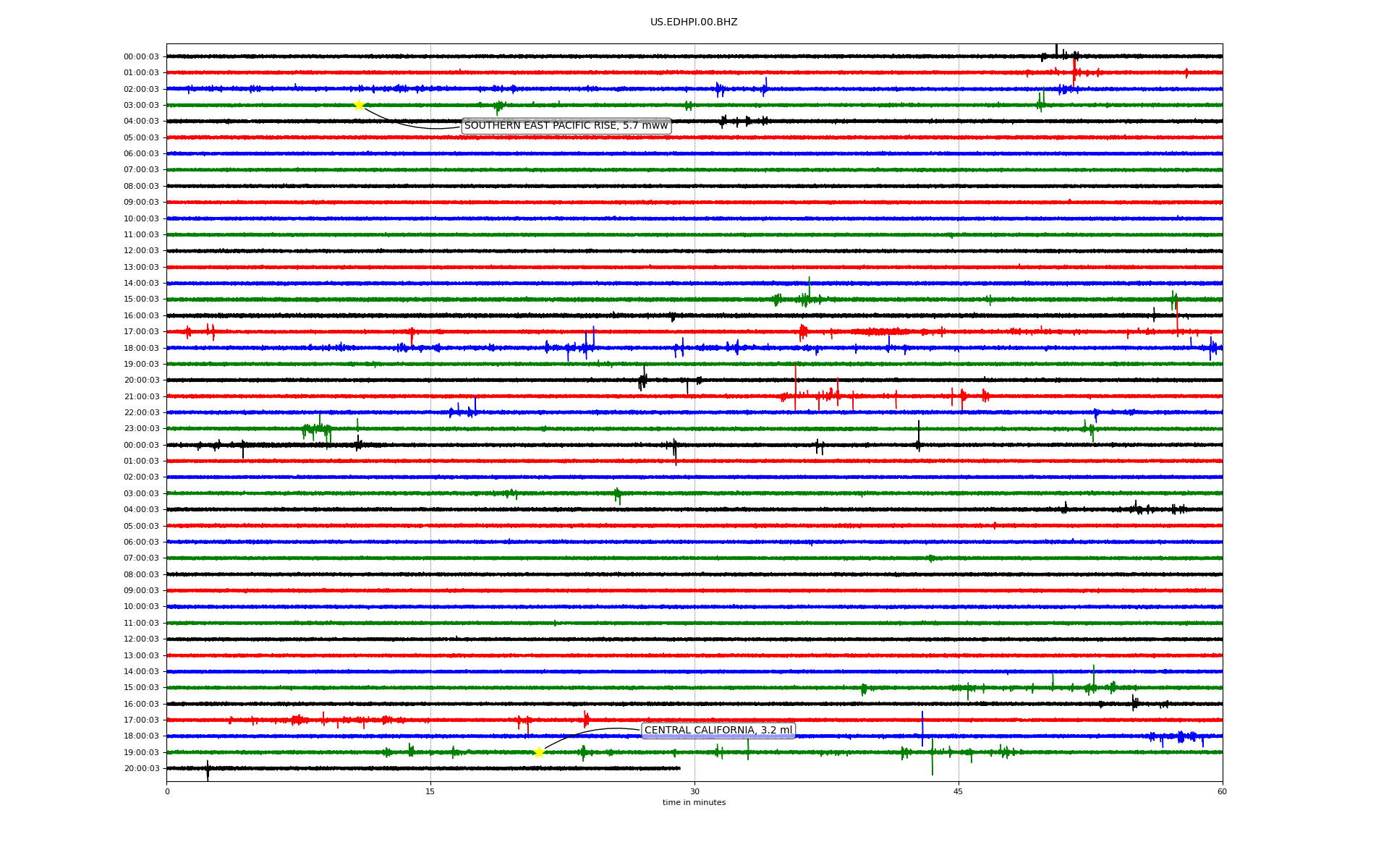1389x868 pixels.
Task: Click the 0 tick label on time axis
Action: (x=167, y=791)
